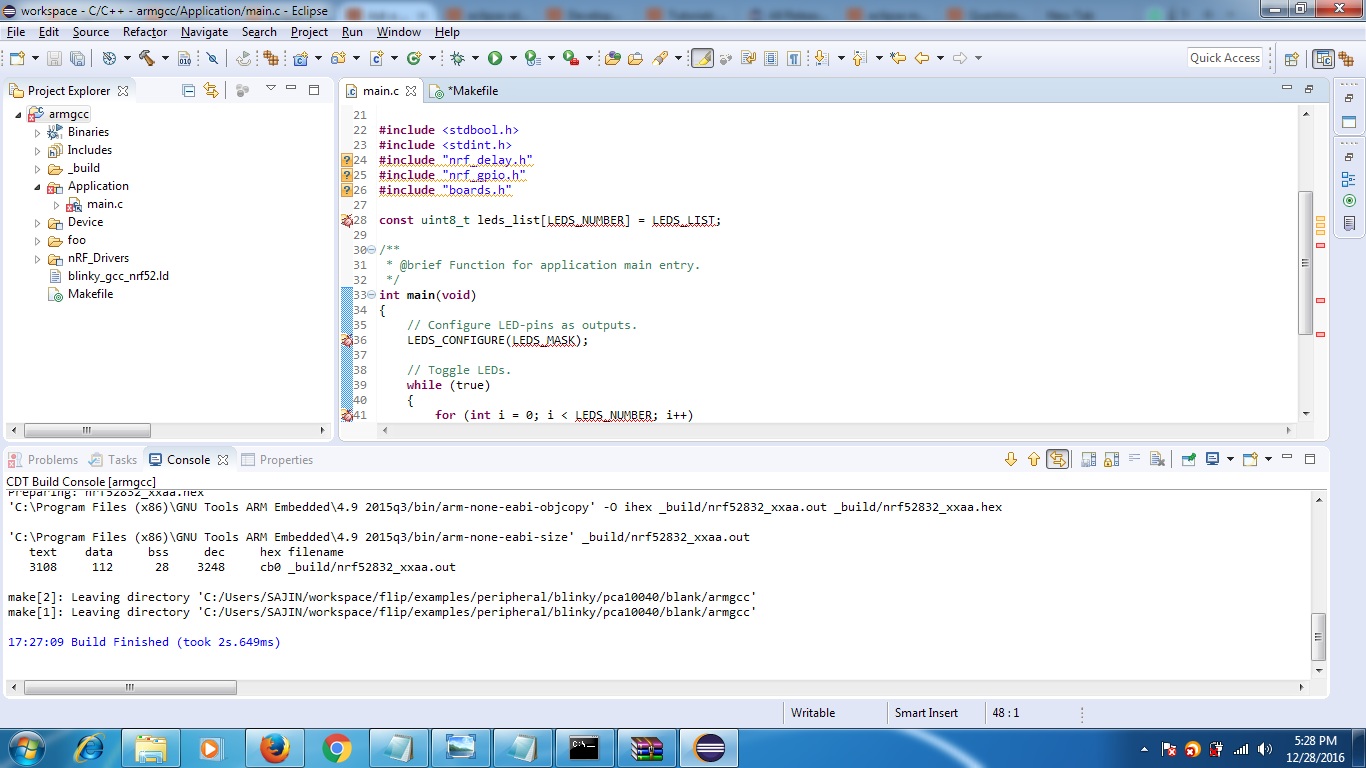
Task: Switch to the *Makefile editor tab
Action: pos(464,91)
